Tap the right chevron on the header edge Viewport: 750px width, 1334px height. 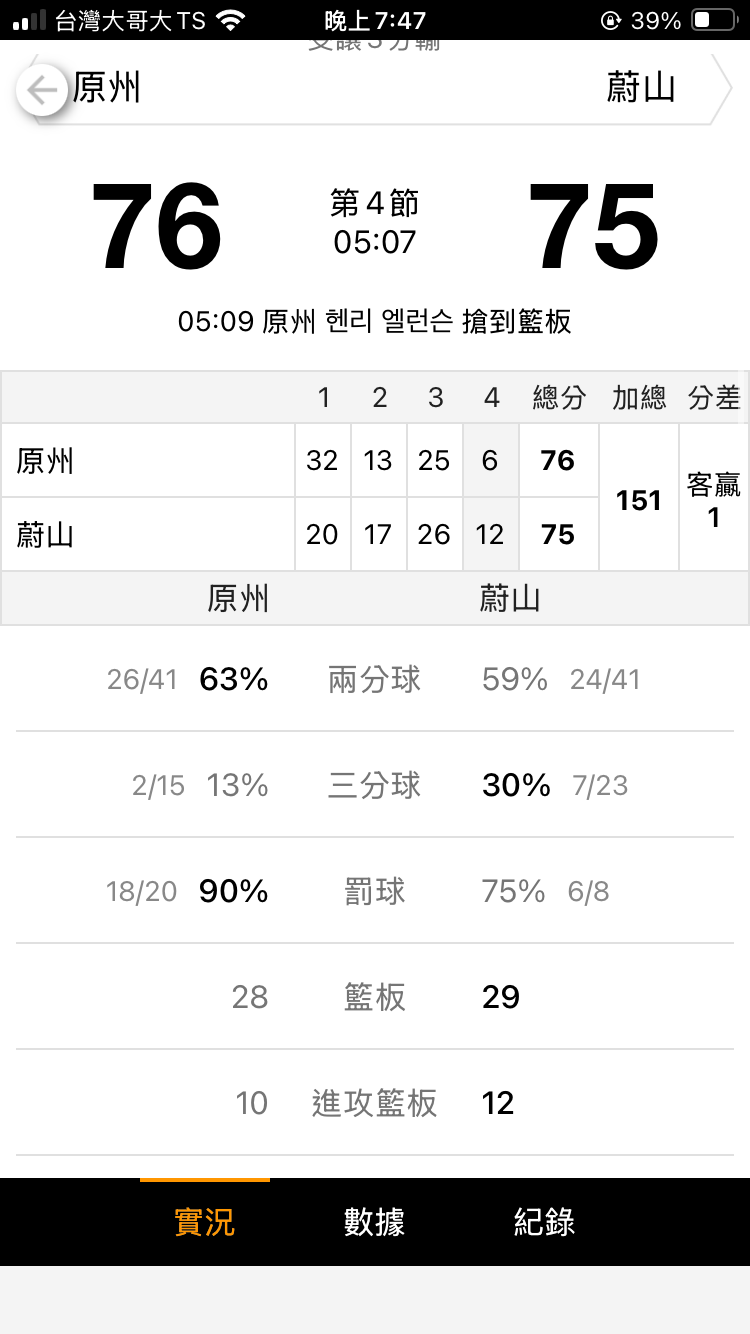point(721,88)
